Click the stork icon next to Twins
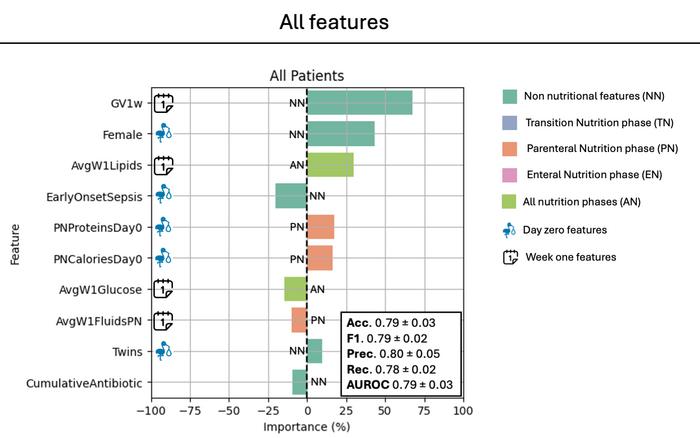Viewport: 700px width, 438px height. (x=163, y=351)
